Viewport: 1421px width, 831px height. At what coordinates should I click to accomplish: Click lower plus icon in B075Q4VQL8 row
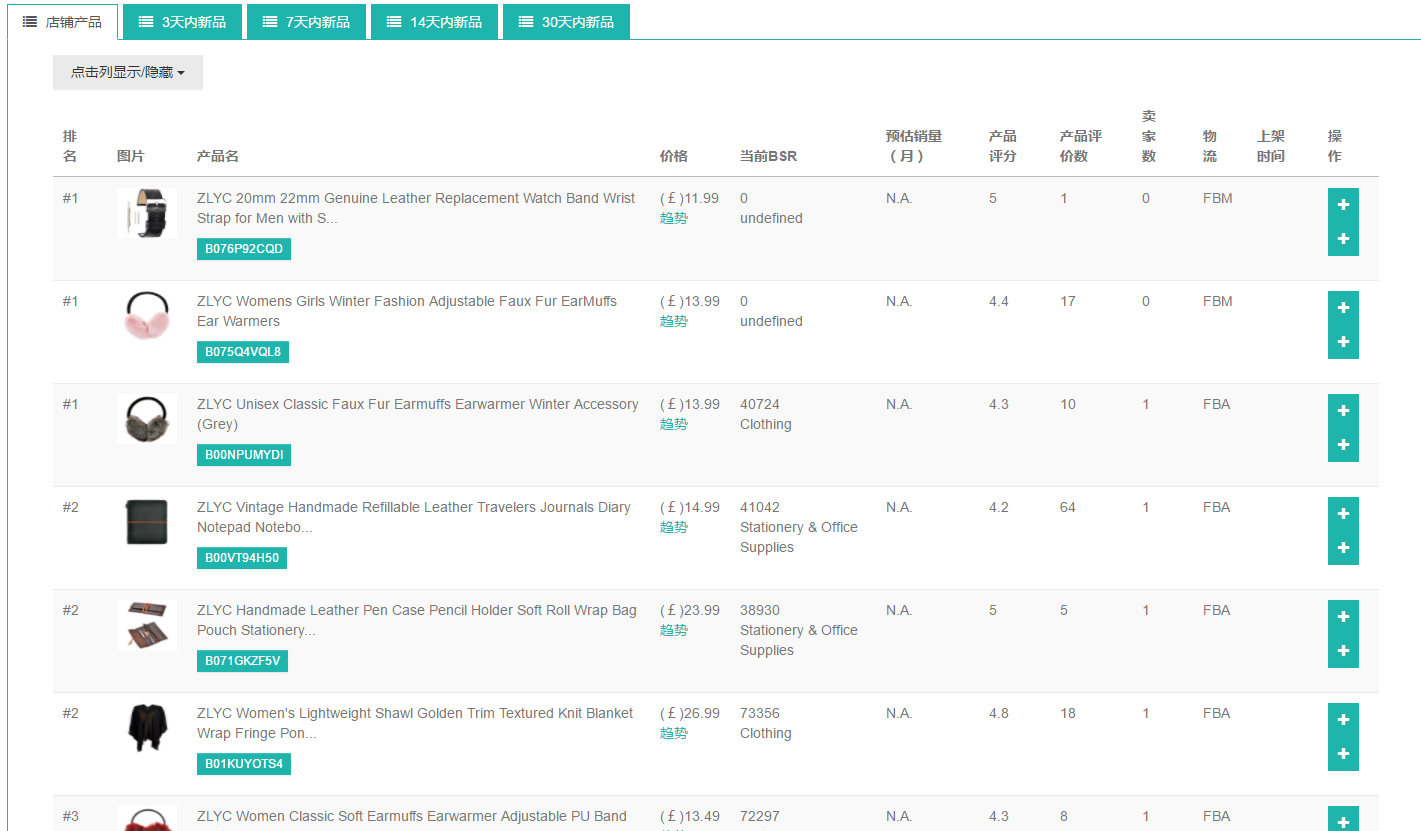(x=1343, y=342)
